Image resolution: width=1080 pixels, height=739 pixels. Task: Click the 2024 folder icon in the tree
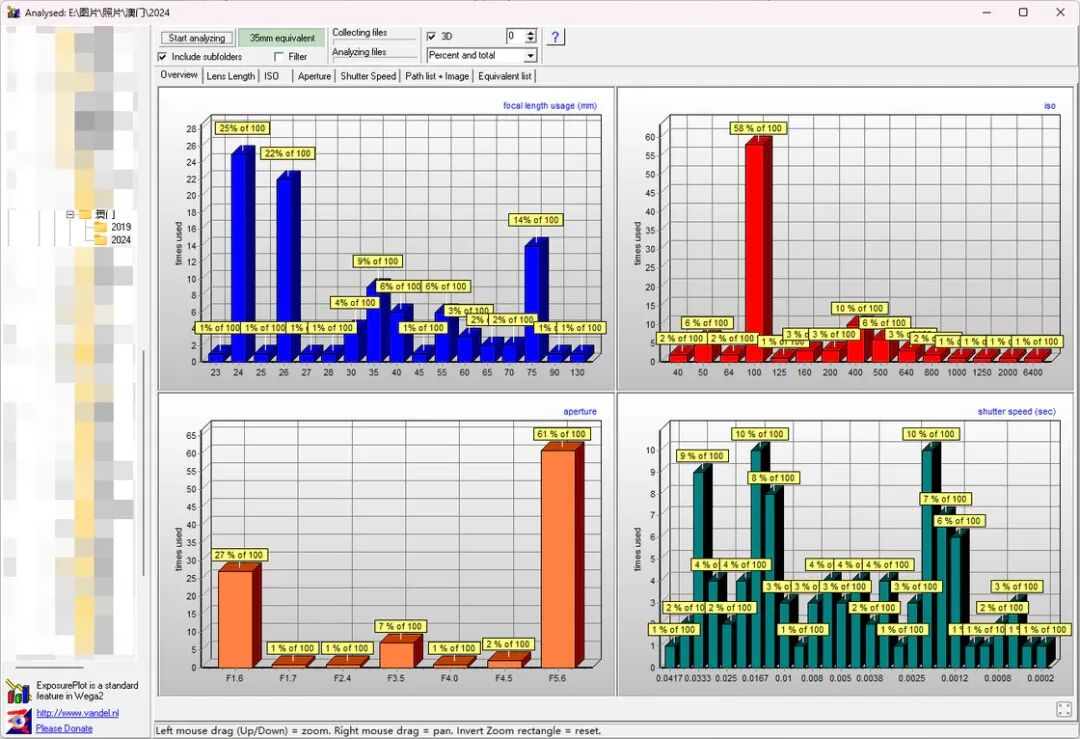coord(101,240)
